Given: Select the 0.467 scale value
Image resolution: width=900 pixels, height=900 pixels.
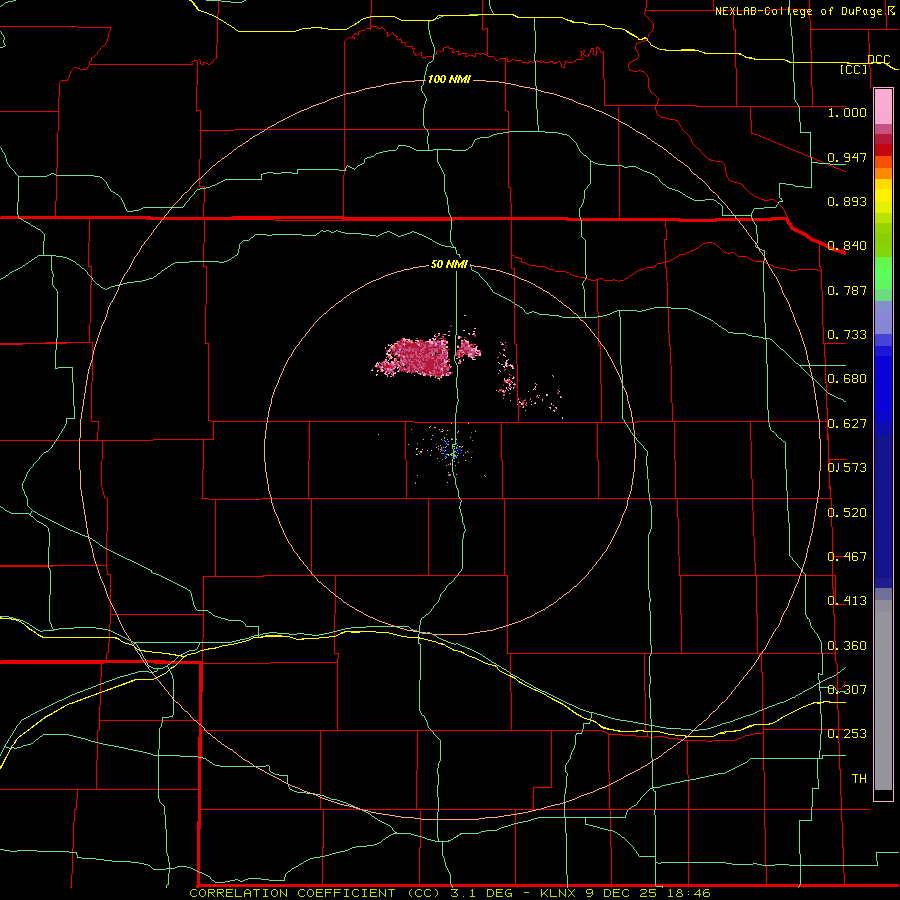Looking at the screenshot, I should (847, 557).
